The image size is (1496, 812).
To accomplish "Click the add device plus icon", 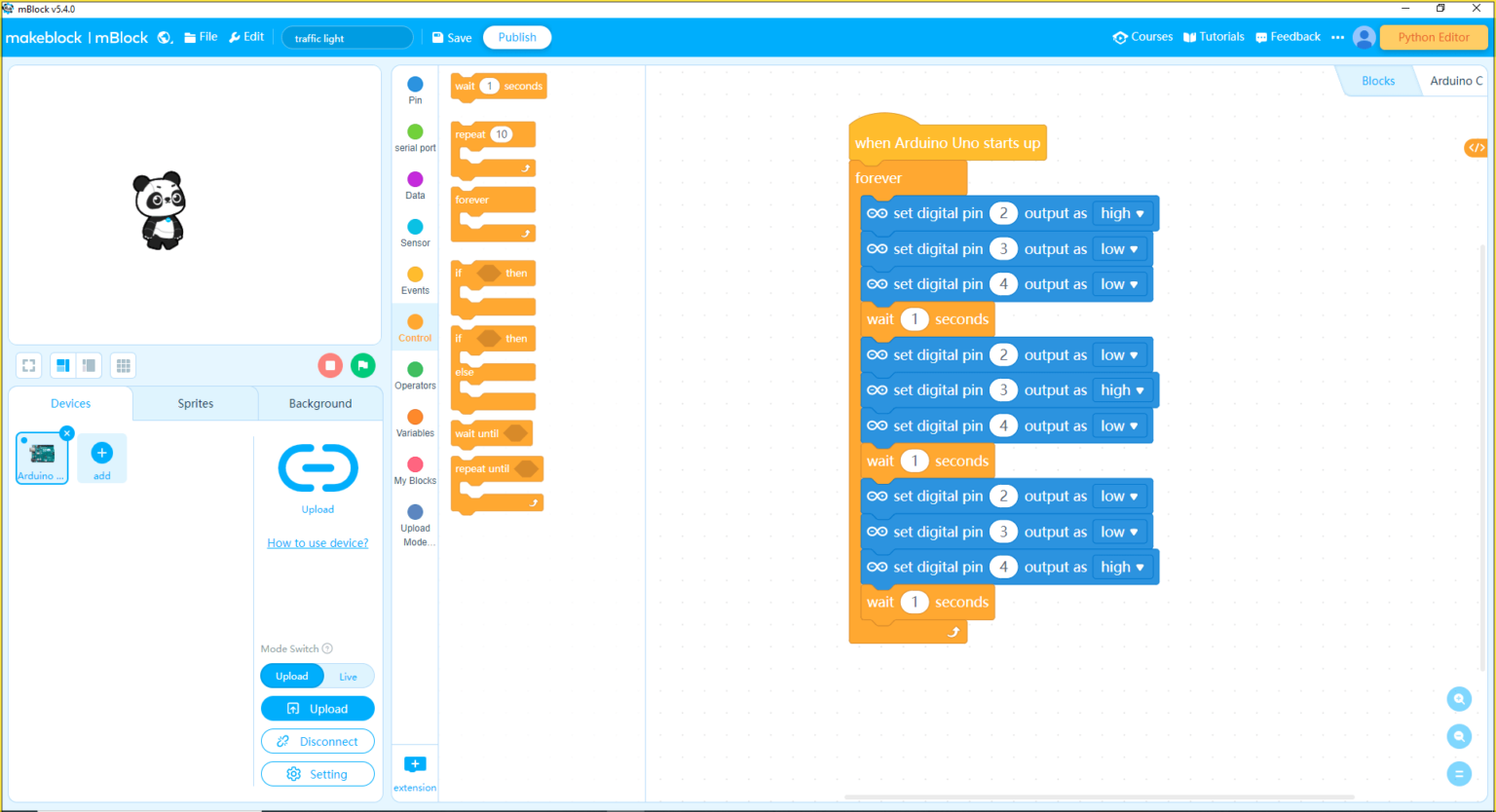I will pyautogui.click(x=101, y=453).
